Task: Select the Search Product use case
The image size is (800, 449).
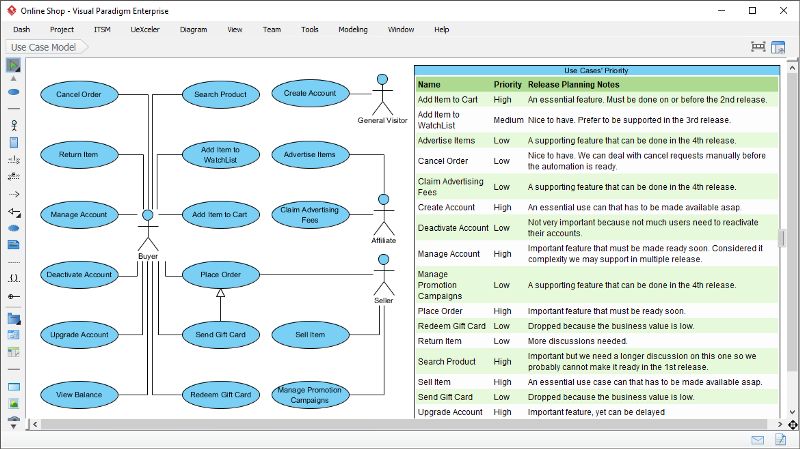Action: click(220, 94)
